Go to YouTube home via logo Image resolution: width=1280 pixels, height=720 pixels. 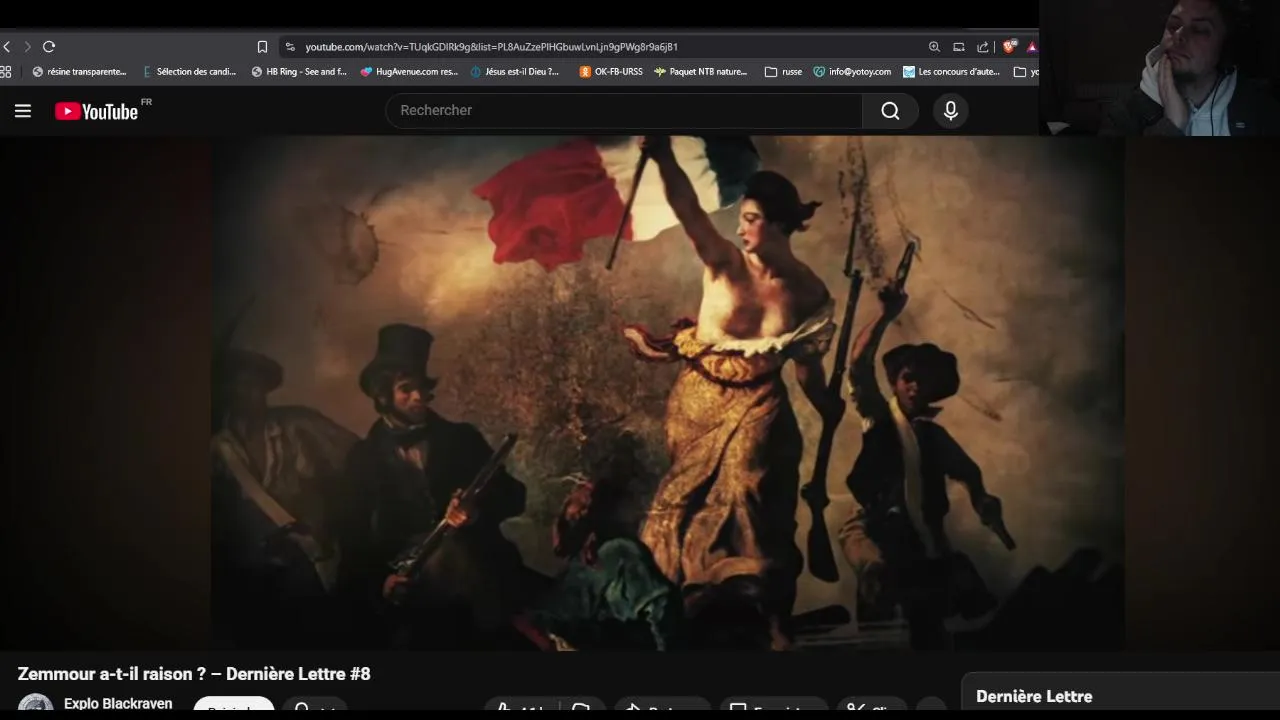[96, 111]
